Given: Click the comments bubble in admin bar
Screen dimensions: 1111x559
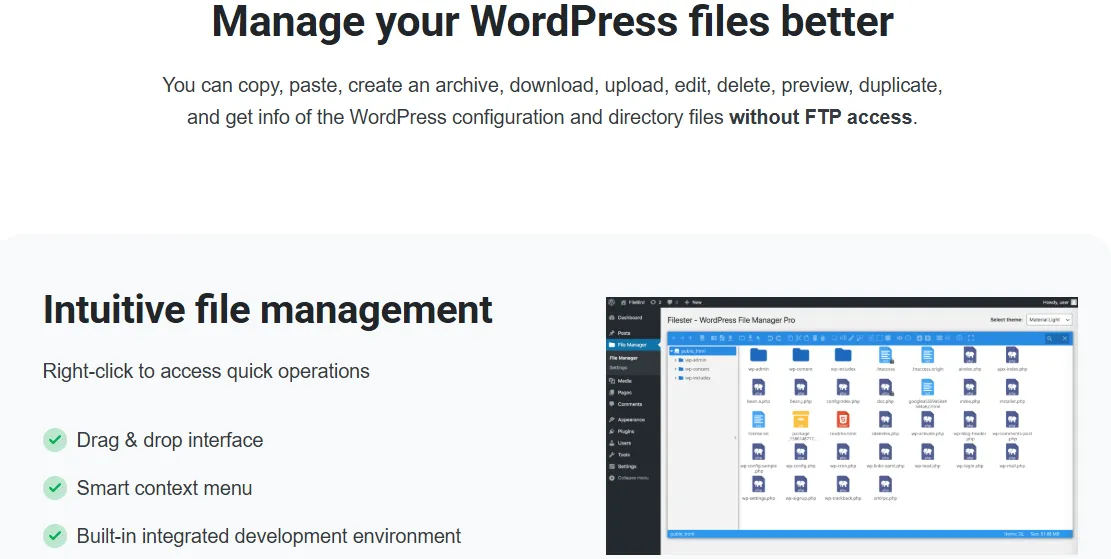Looking at the screenshot, I should [670, 303].
